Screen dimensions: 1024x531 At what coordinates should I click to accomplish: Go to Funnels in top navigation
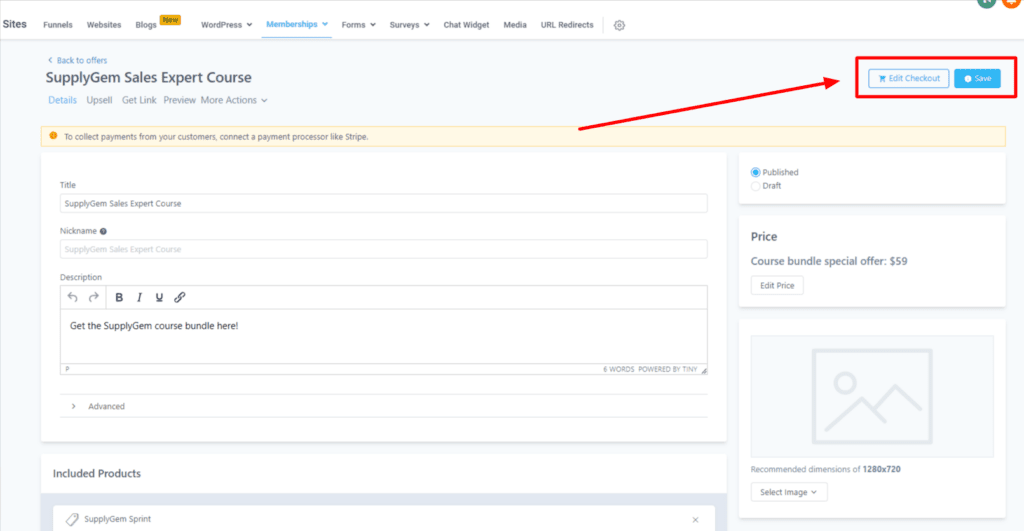pos(57,25)
